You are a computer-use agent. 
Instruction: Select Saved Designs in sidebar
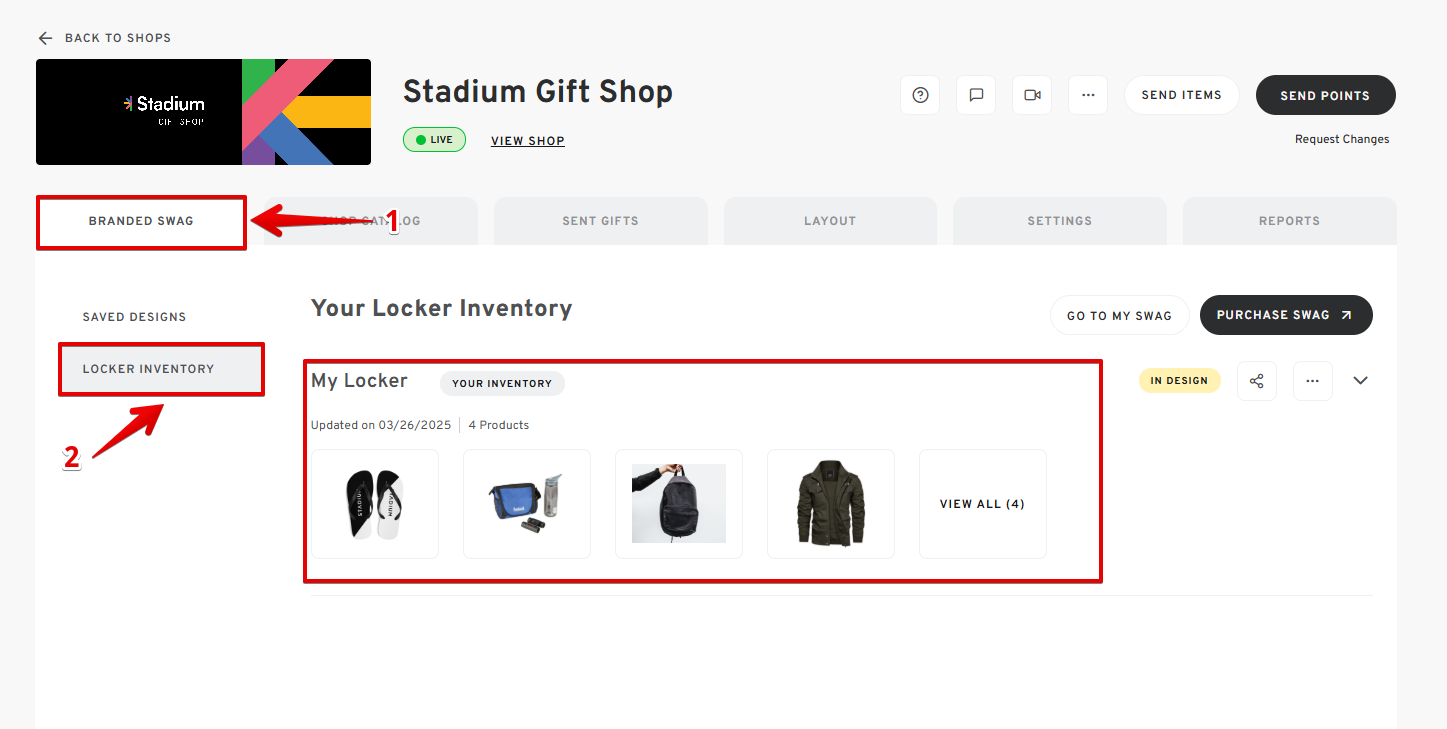click(134, 317)
